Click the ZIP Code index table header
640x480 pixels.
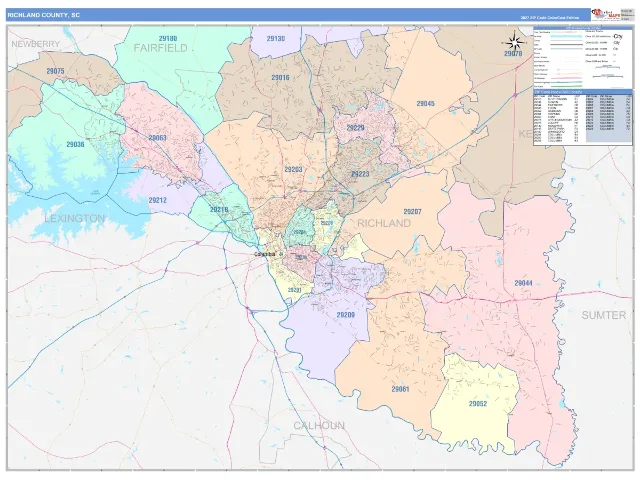pos(582,92)
